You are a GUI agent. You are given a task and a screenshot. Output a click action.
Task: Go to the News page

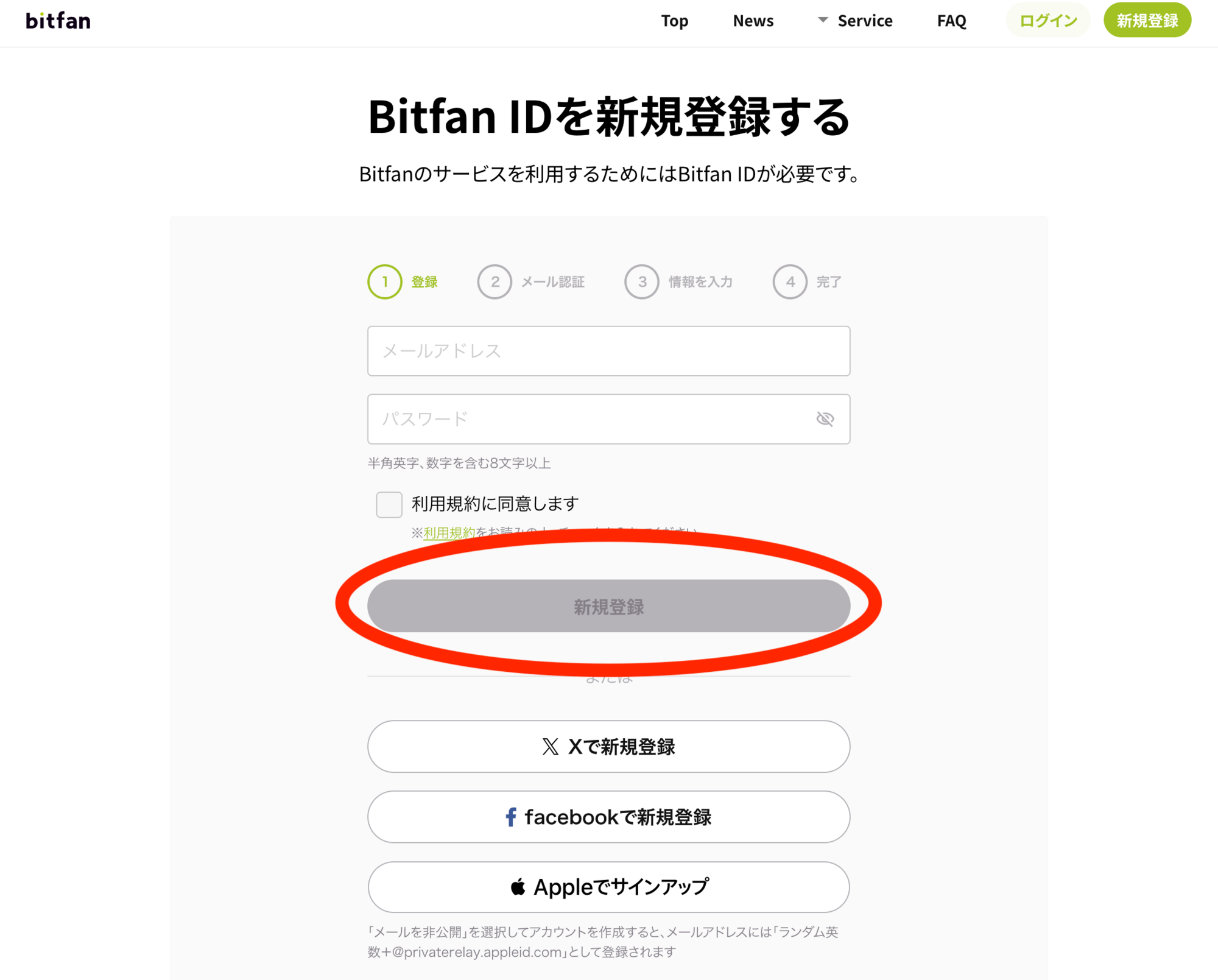tap(753, 21)
